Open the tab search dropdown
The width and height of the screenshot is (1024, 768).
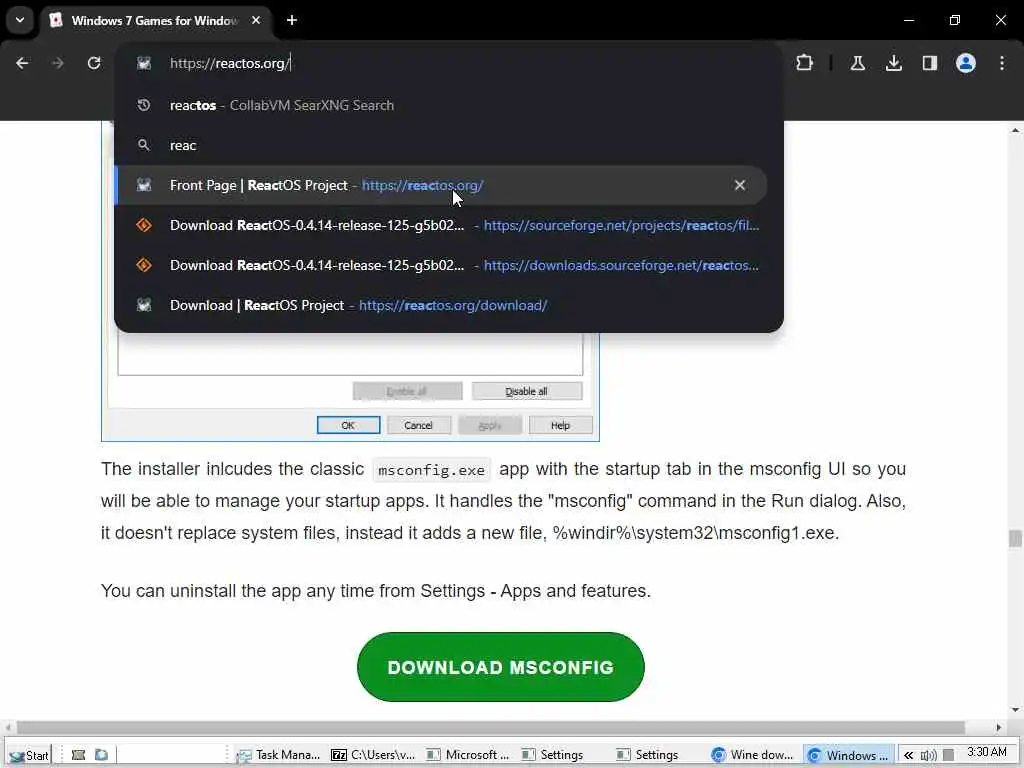click(x=20, y=20)
